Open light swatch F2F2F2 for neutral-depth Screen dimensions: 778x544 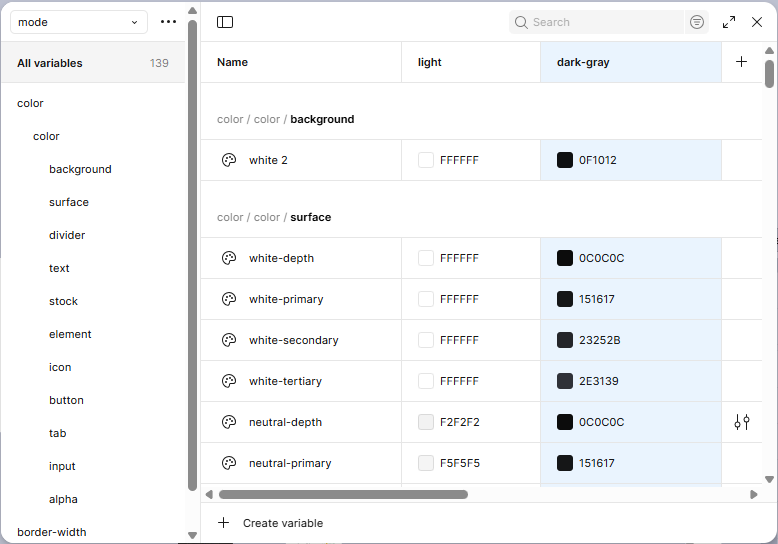(x=426, y=422)
